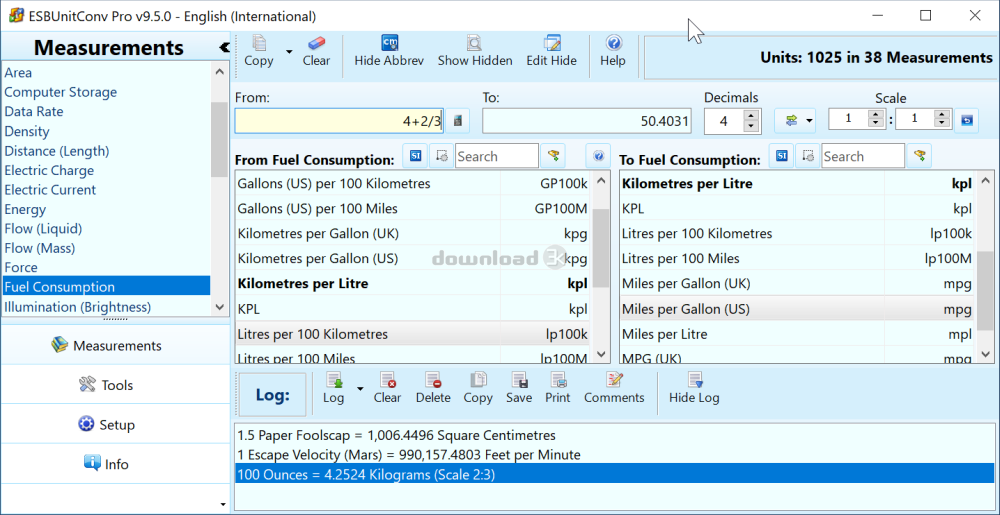Toggle Hide Abbrev in toolbar
The width and height of the screenshot is (1000, 515).
[389, 52]
